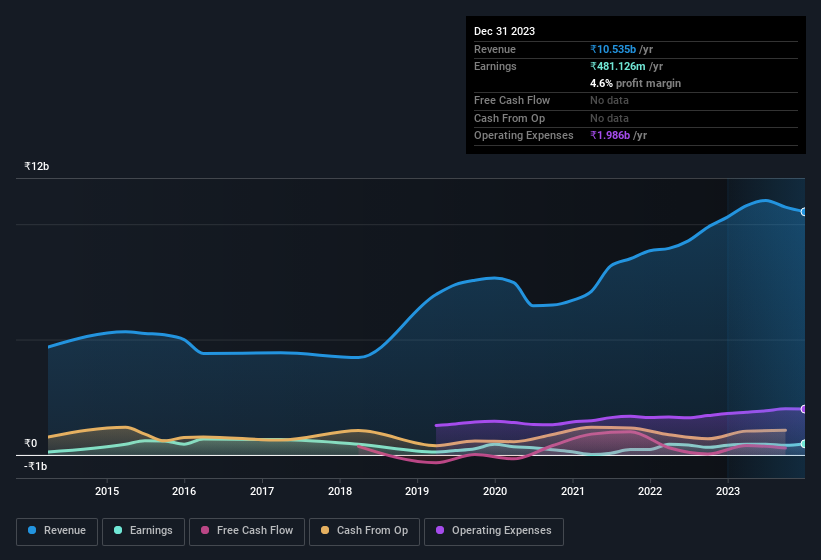Click the 4.6% profit margin text

click(x=635, y=83)
